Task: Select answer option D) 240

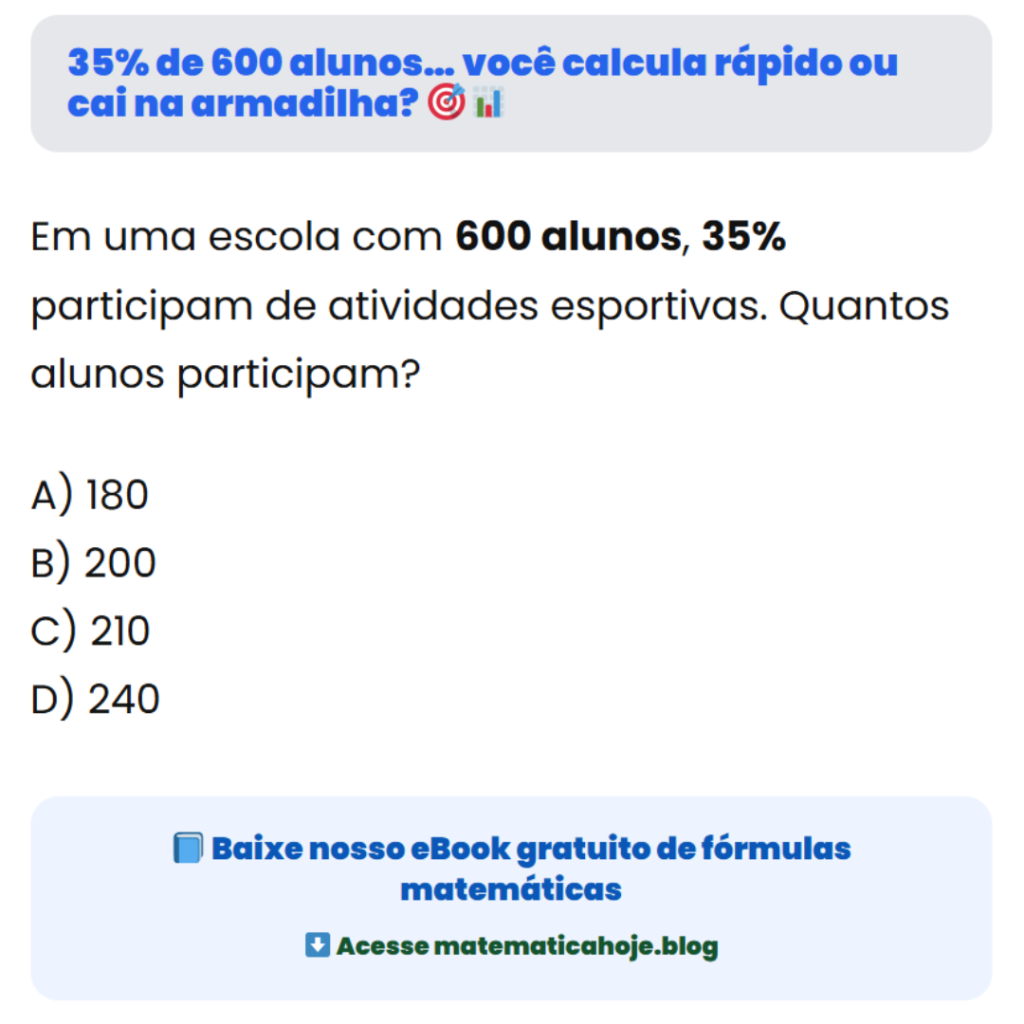Action: 95,699
